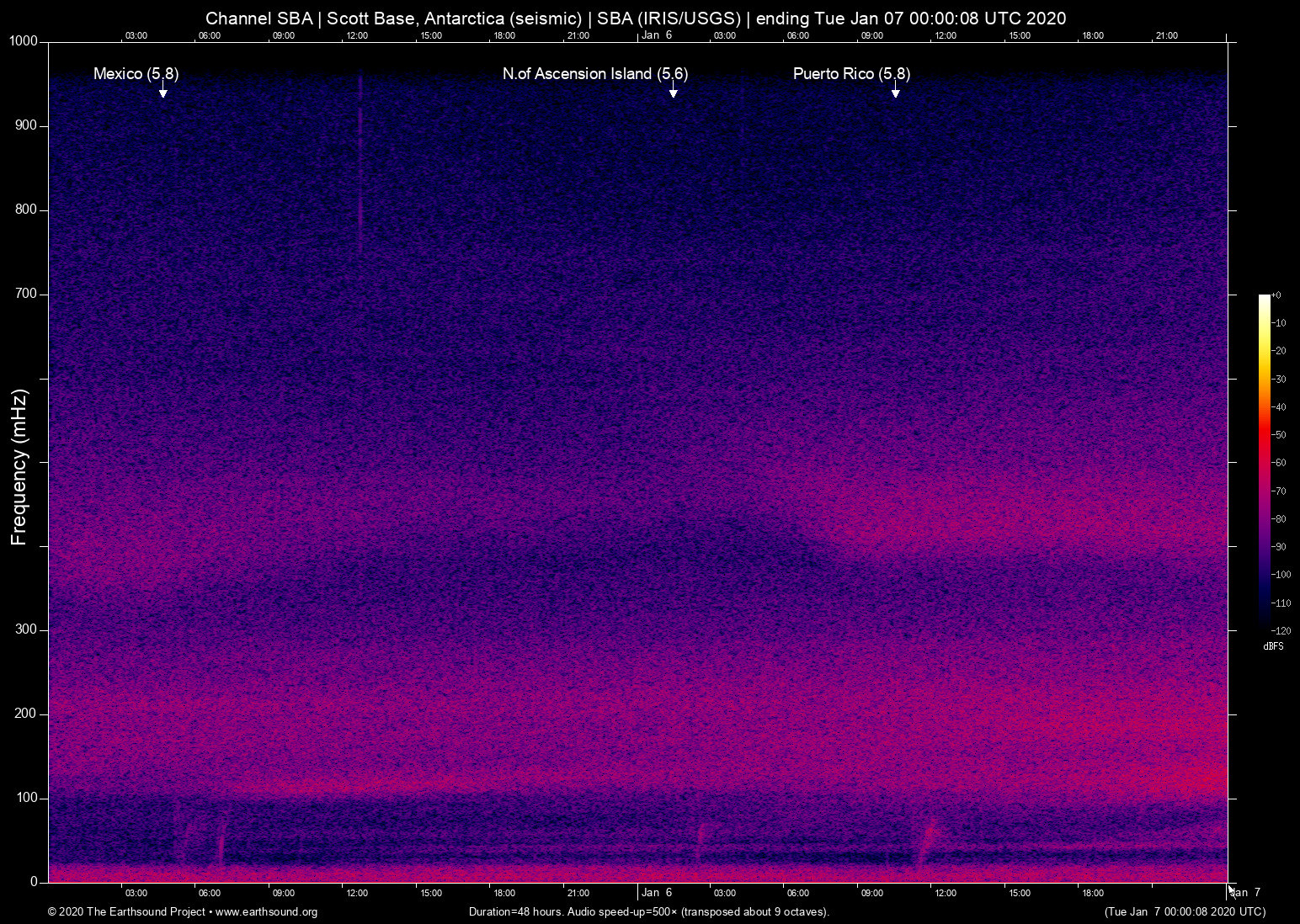Click the Jan 6 marker on bottom axis

click(x=657, y=893)
